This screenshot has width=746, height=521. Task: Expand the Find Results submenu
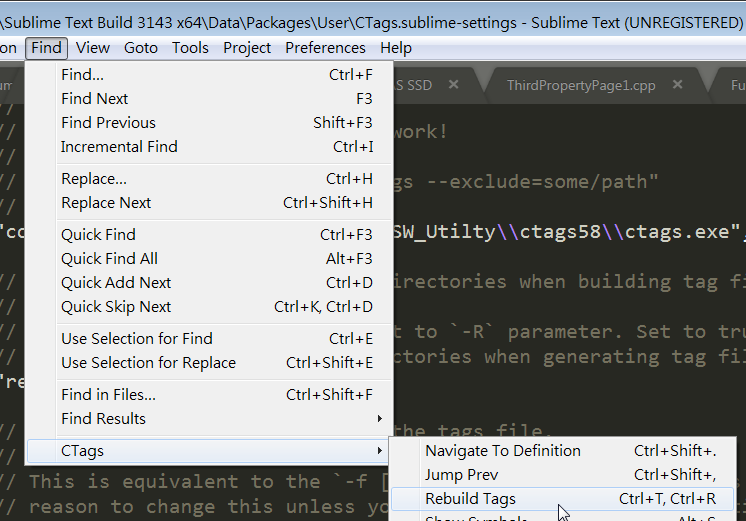(209, 419)
